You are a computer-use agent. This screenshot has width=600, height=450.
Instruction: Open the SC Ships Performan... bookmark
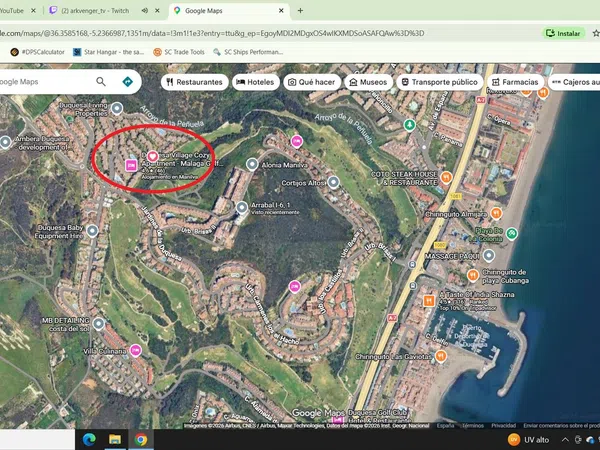click(248, 52)
